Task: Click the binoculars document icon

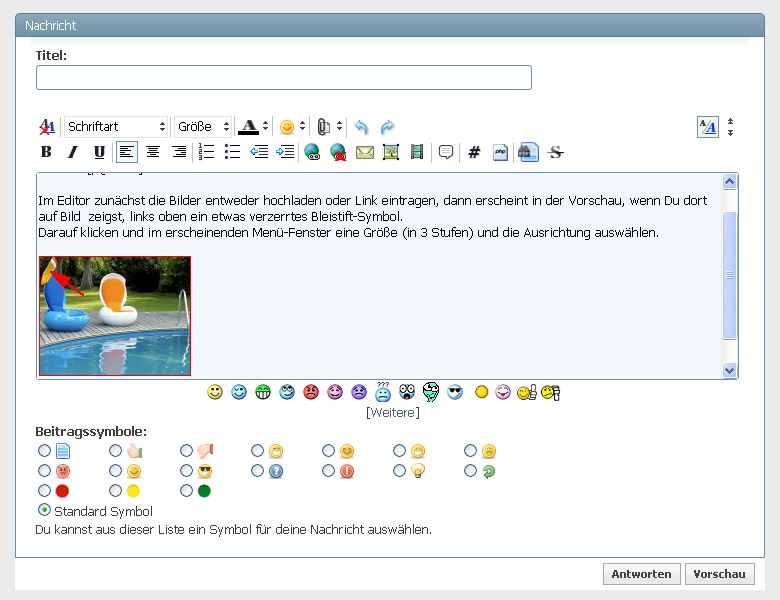Action: point(528,152)
